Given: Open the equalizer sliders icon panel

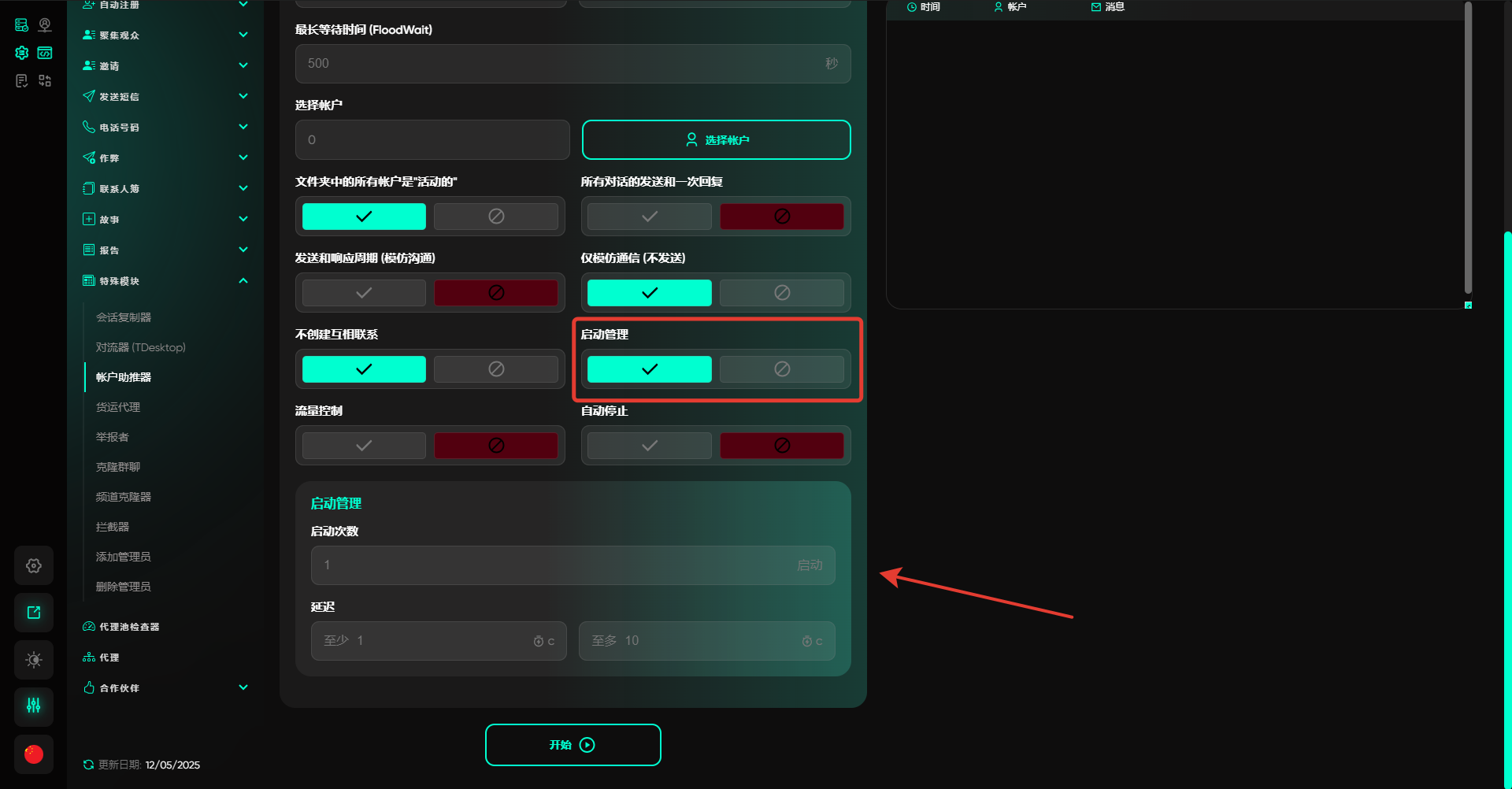Looking at the screenshot, I should point(34,706).
